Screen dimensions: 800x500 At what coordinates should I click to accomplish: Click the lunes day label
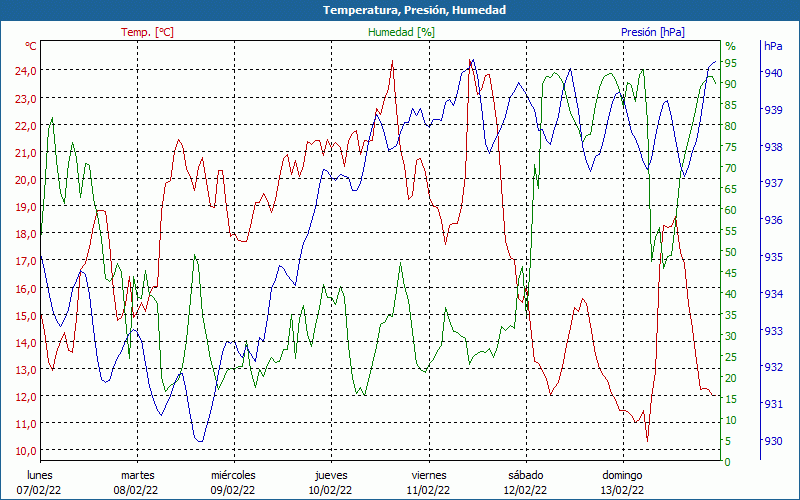click(x=39, y=476)
